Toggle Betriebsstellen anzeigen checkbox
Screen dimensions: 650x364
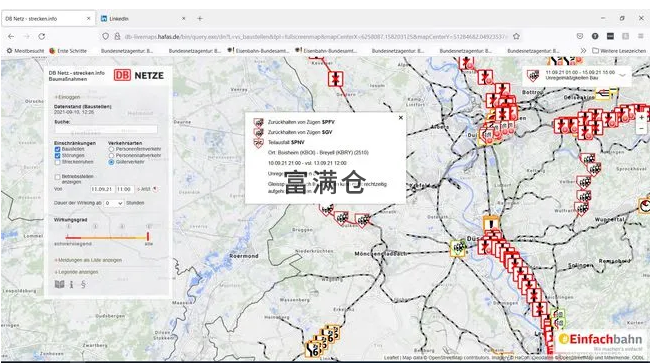click(57, 177)
